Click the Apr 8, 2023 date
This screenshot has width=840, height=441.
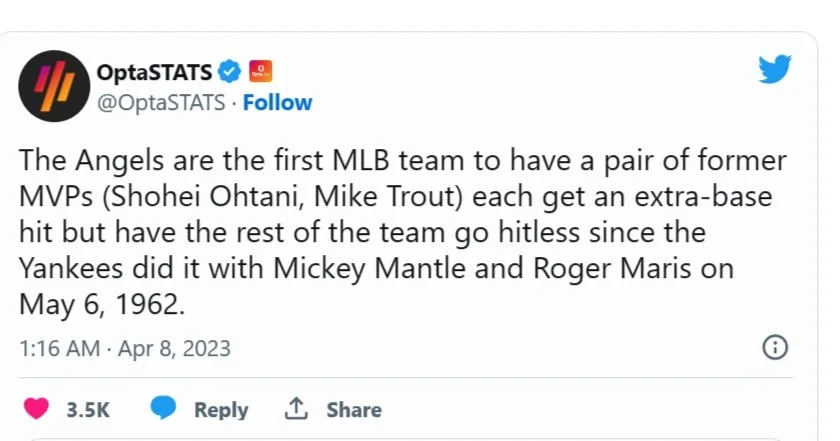click(178, 349)
